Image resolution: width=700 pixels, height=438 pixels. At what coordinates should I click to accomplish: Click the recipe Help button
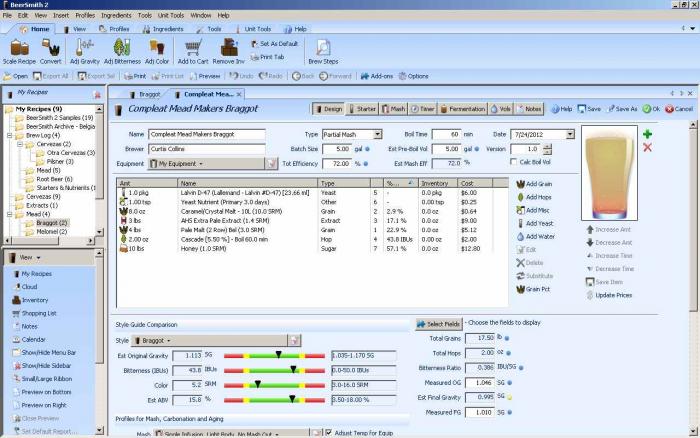562,109
